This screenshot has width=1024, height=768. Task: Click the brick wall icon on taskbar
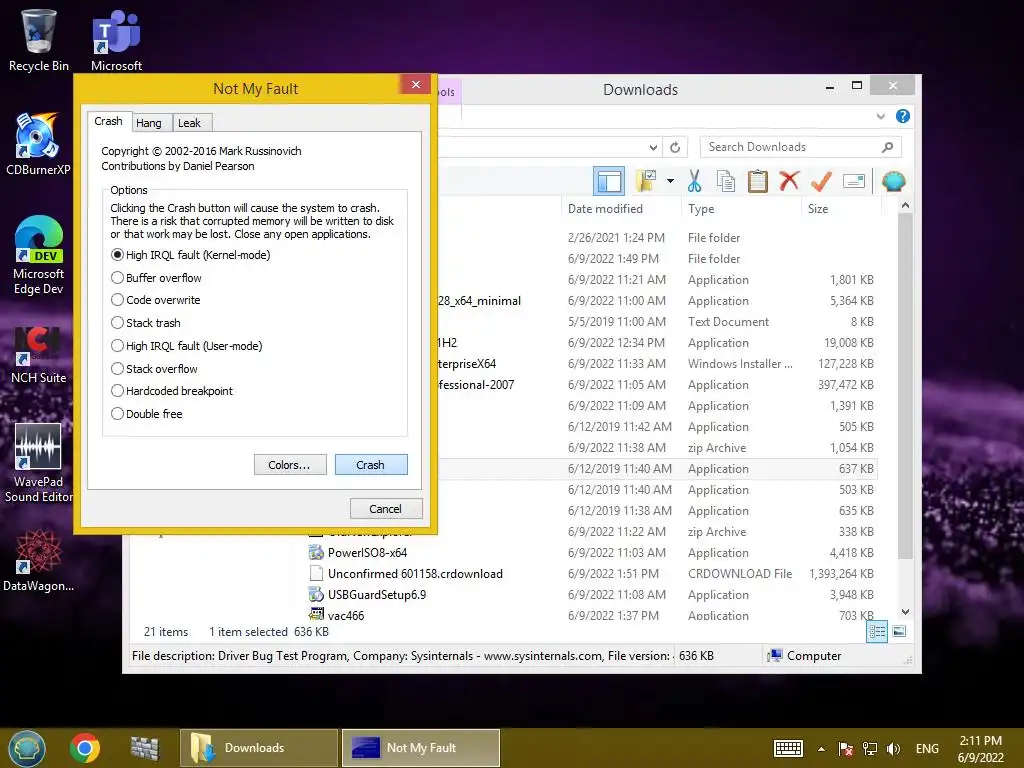[145, 748]
